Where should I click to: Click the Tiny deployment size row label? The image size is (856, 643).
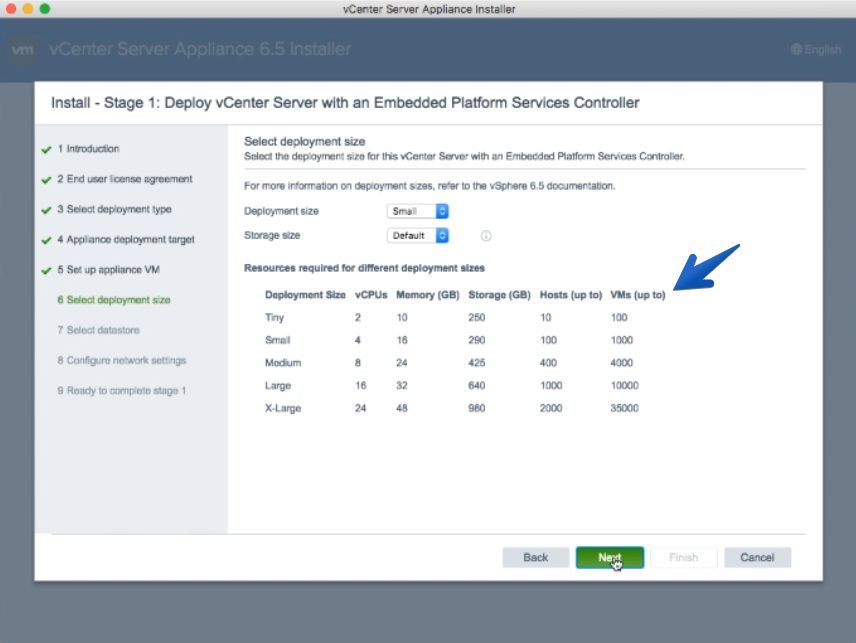coord(275,318)
